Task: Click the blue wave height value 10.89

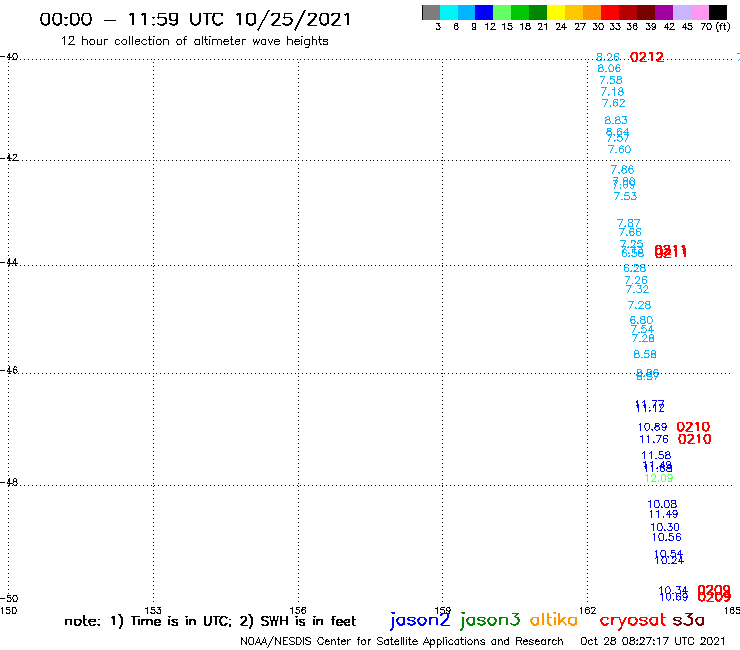Action: [x=652, y=427]
